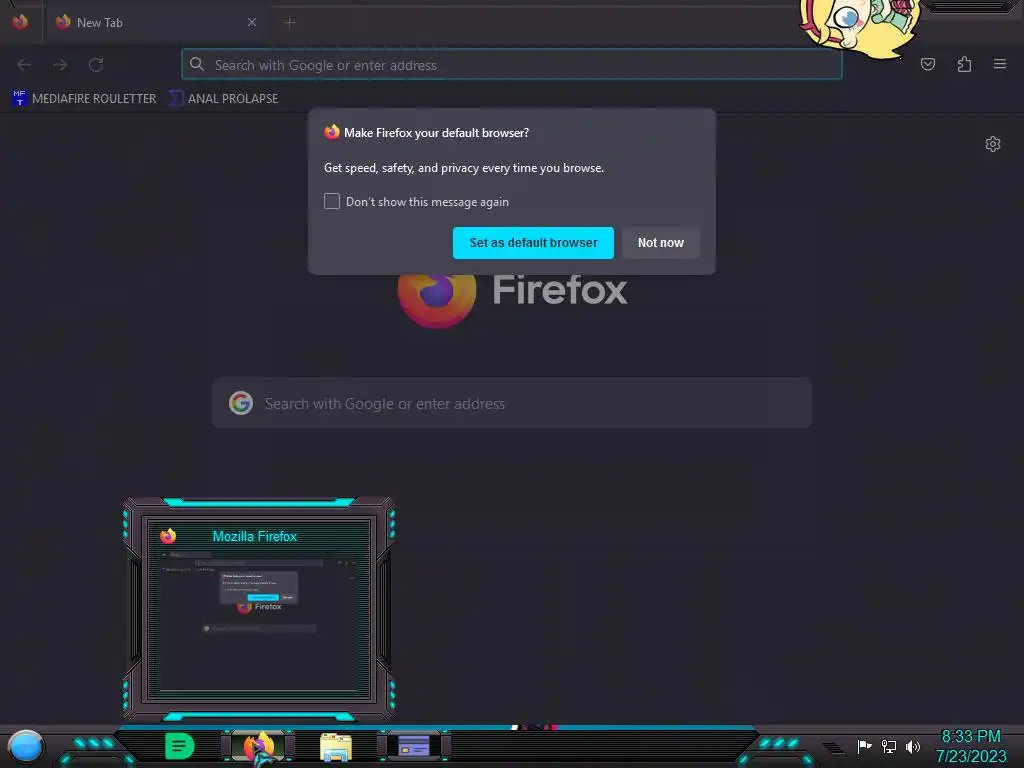Go forward with the forward arrow
1024x768 pixels.
(60, 65)
